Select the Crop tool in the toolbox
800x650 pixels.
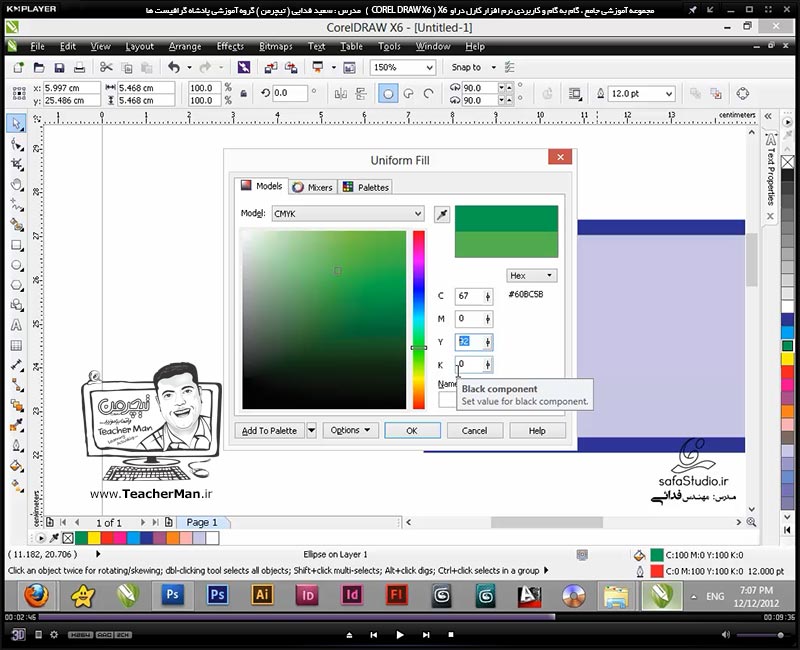16,164
